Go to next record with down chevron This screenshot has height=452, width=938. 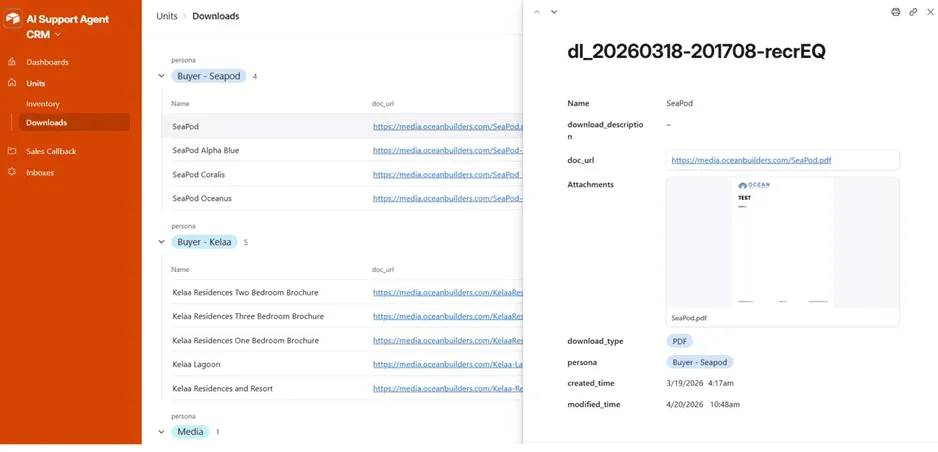[x=554, y=12]
